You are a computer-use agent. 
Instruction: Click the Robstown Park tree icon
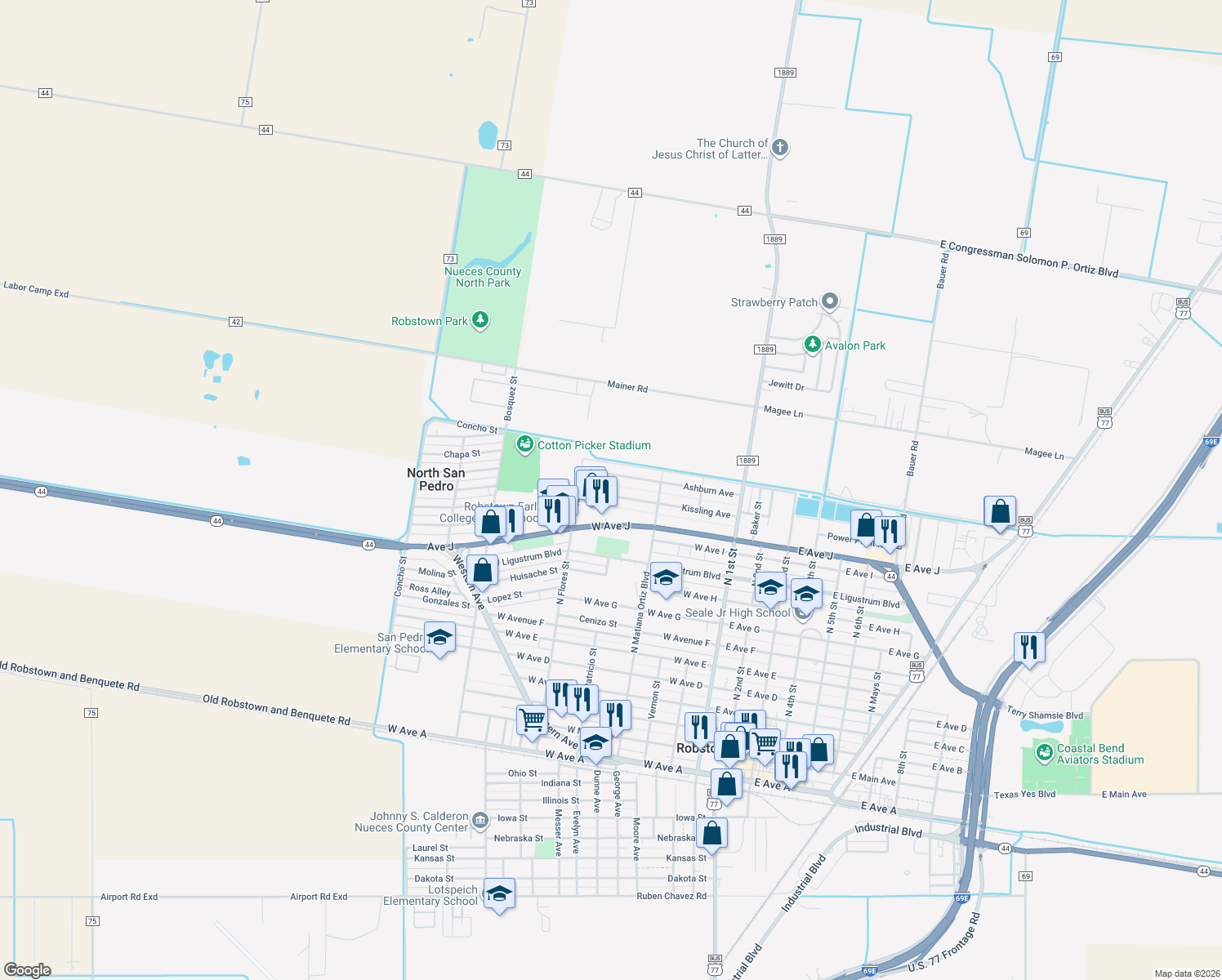[x=479, y=320]
